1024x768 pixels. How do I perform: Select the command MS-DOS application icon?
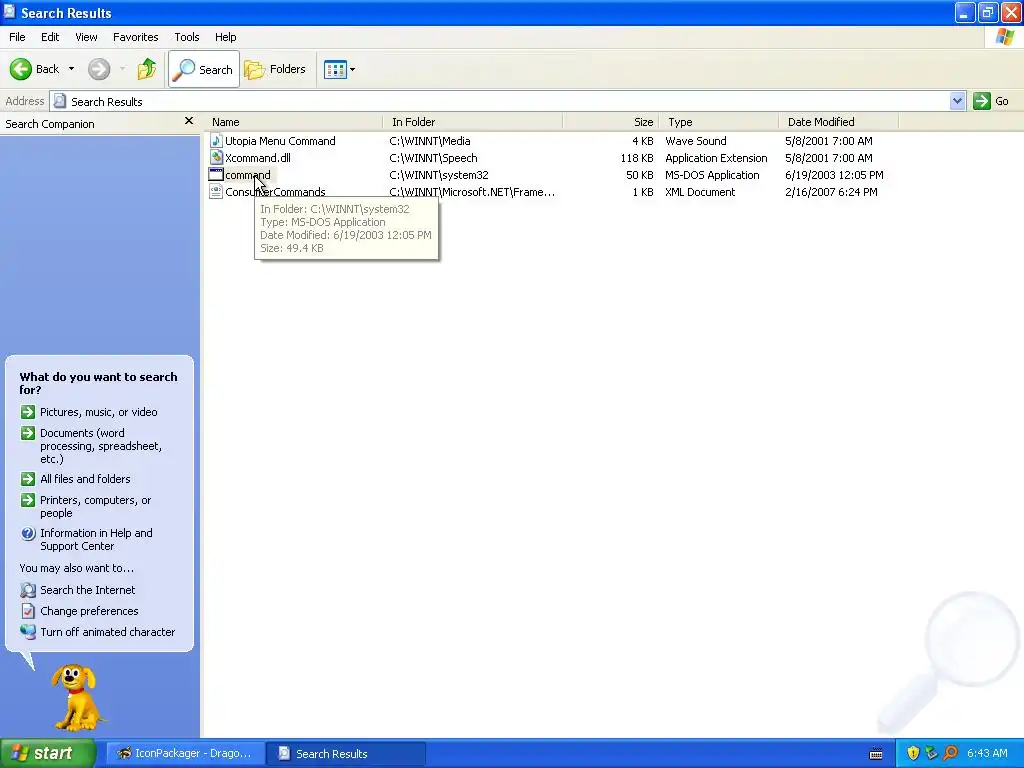[216, 174]
